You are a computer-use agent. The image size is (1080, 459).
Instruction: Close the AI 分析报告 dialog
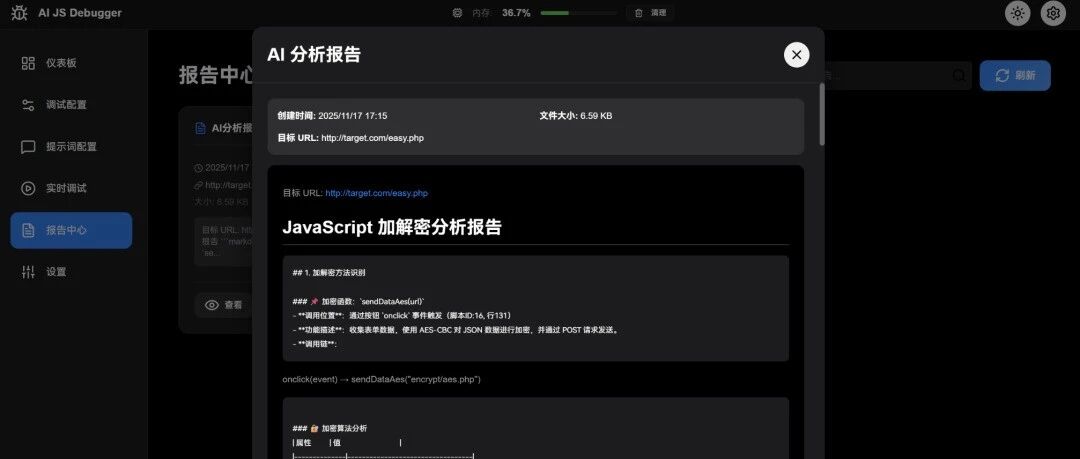click(x=796, y=54)
